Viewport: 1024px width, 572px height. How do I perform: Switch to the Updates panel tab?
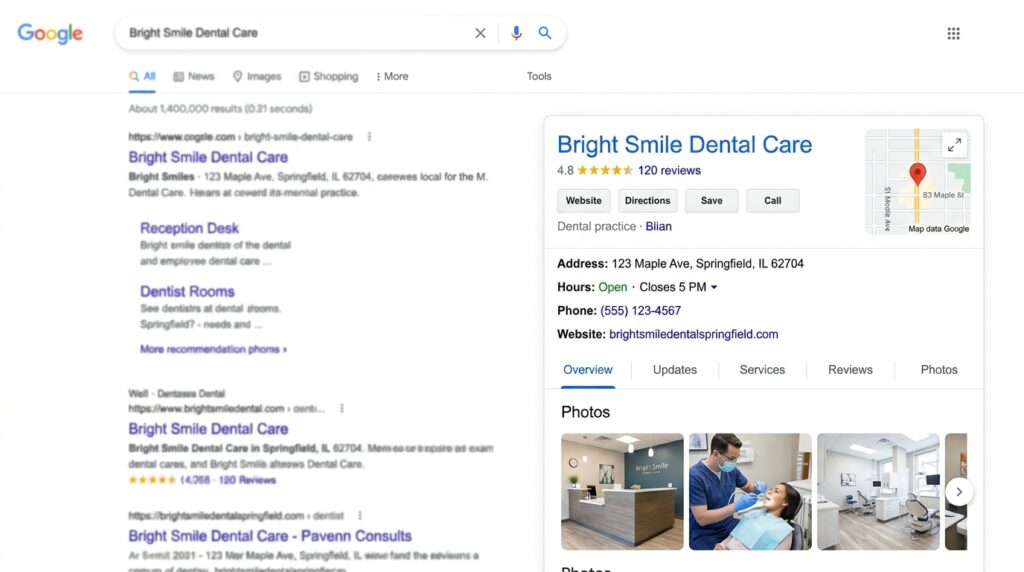coord(675,370)
